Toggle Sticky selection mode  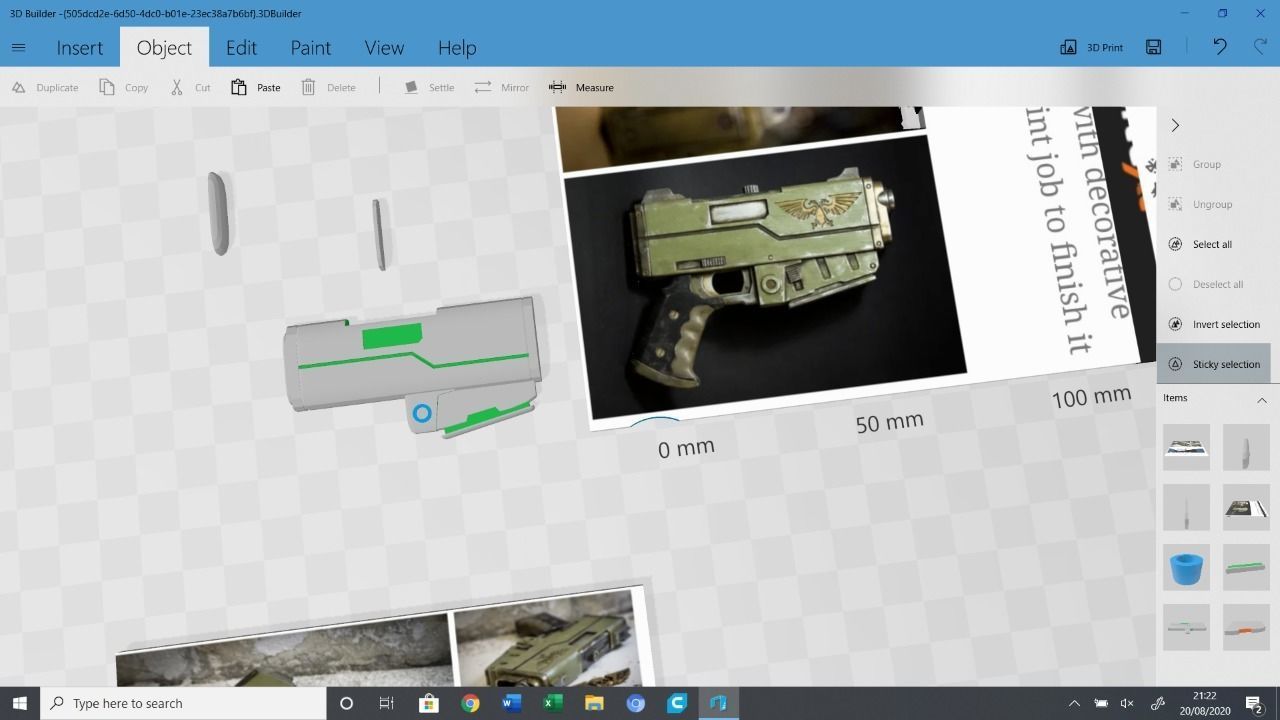(1214, 364)
